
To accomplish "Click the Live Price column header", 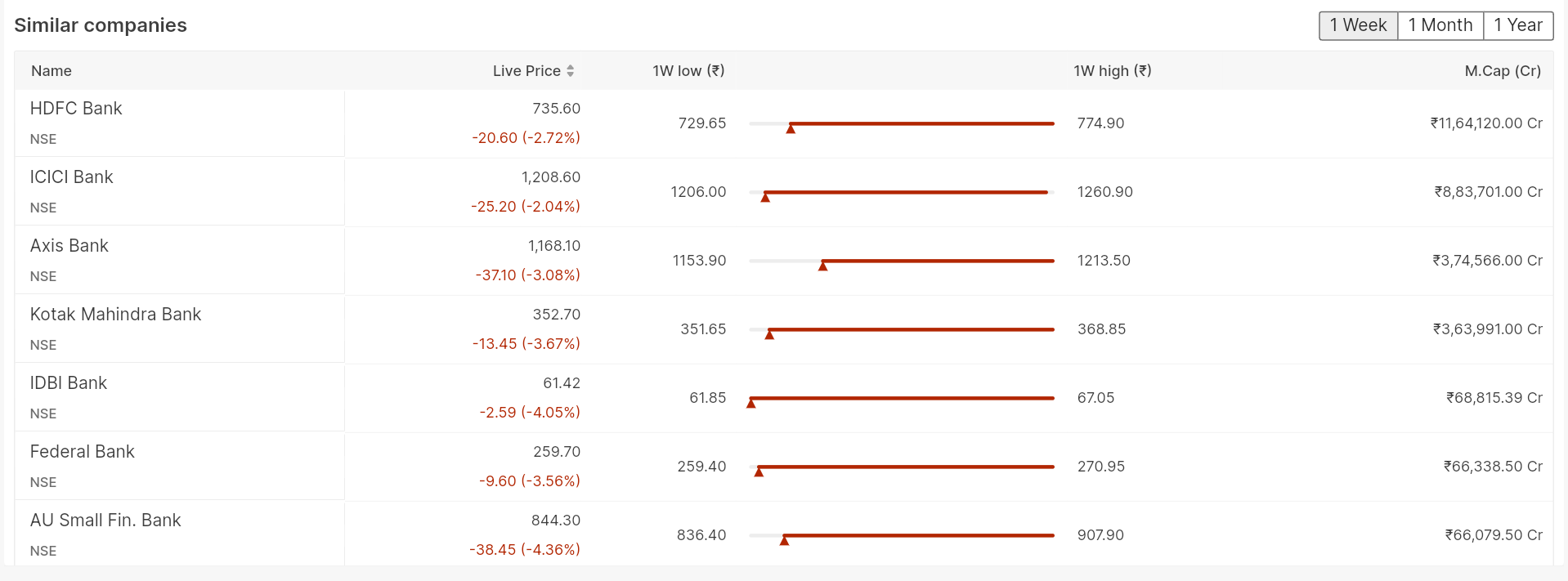I will [x=526, y=71].
